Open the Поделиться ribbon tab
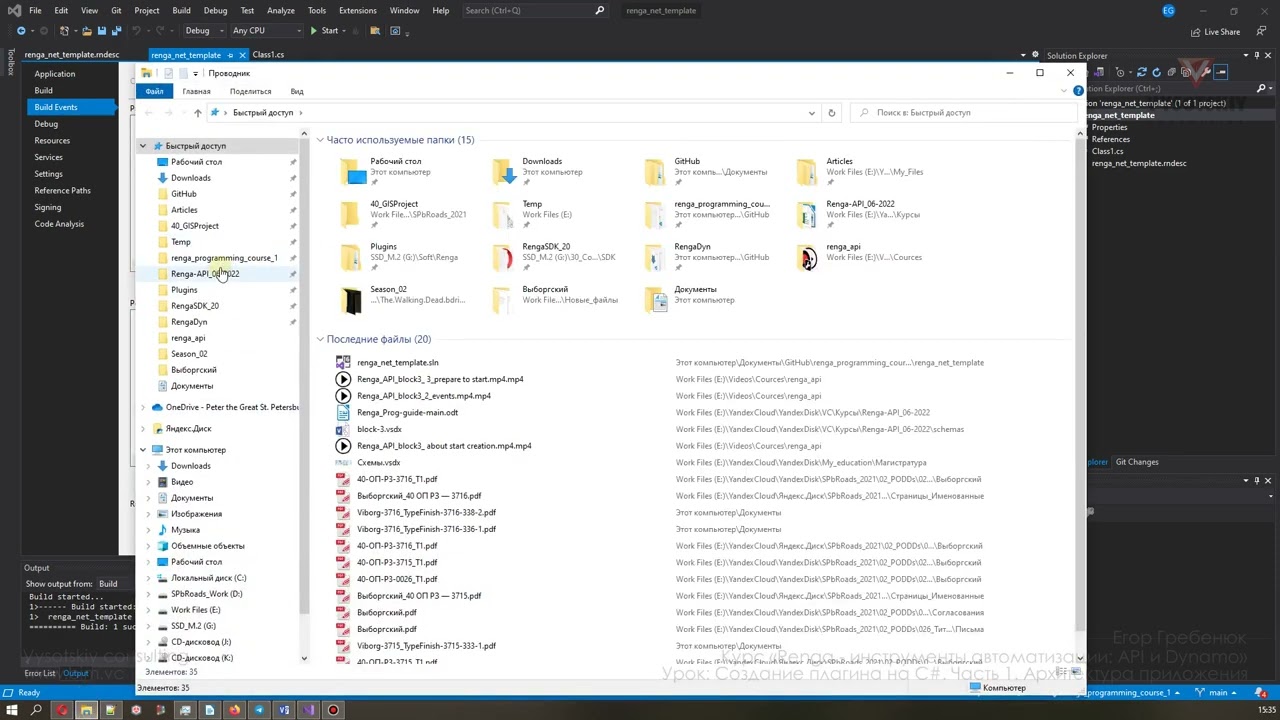This screenshot has height=720, width=1280. pos(250,91)
